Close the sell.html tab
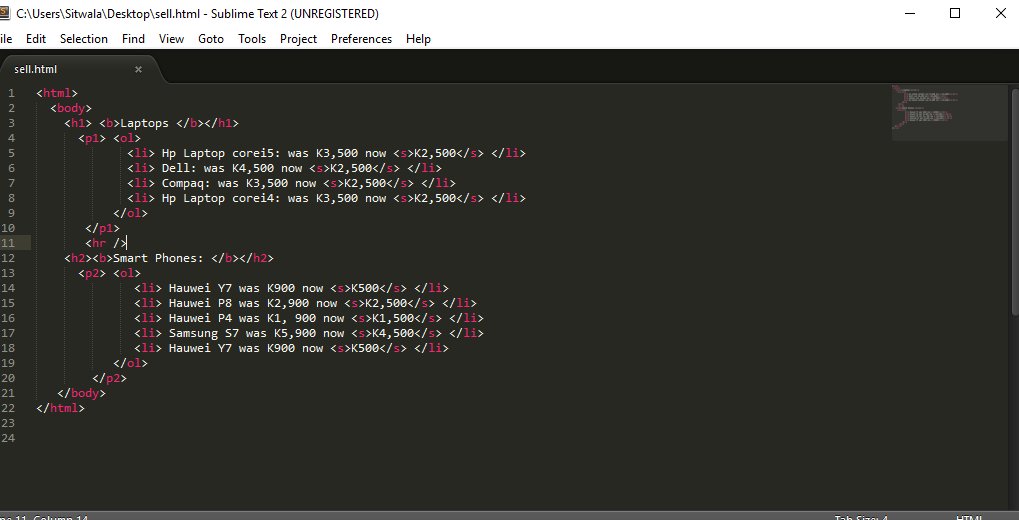Image resolution: width=1019 pixels, height=520 pixels. [x=138, y=70]
